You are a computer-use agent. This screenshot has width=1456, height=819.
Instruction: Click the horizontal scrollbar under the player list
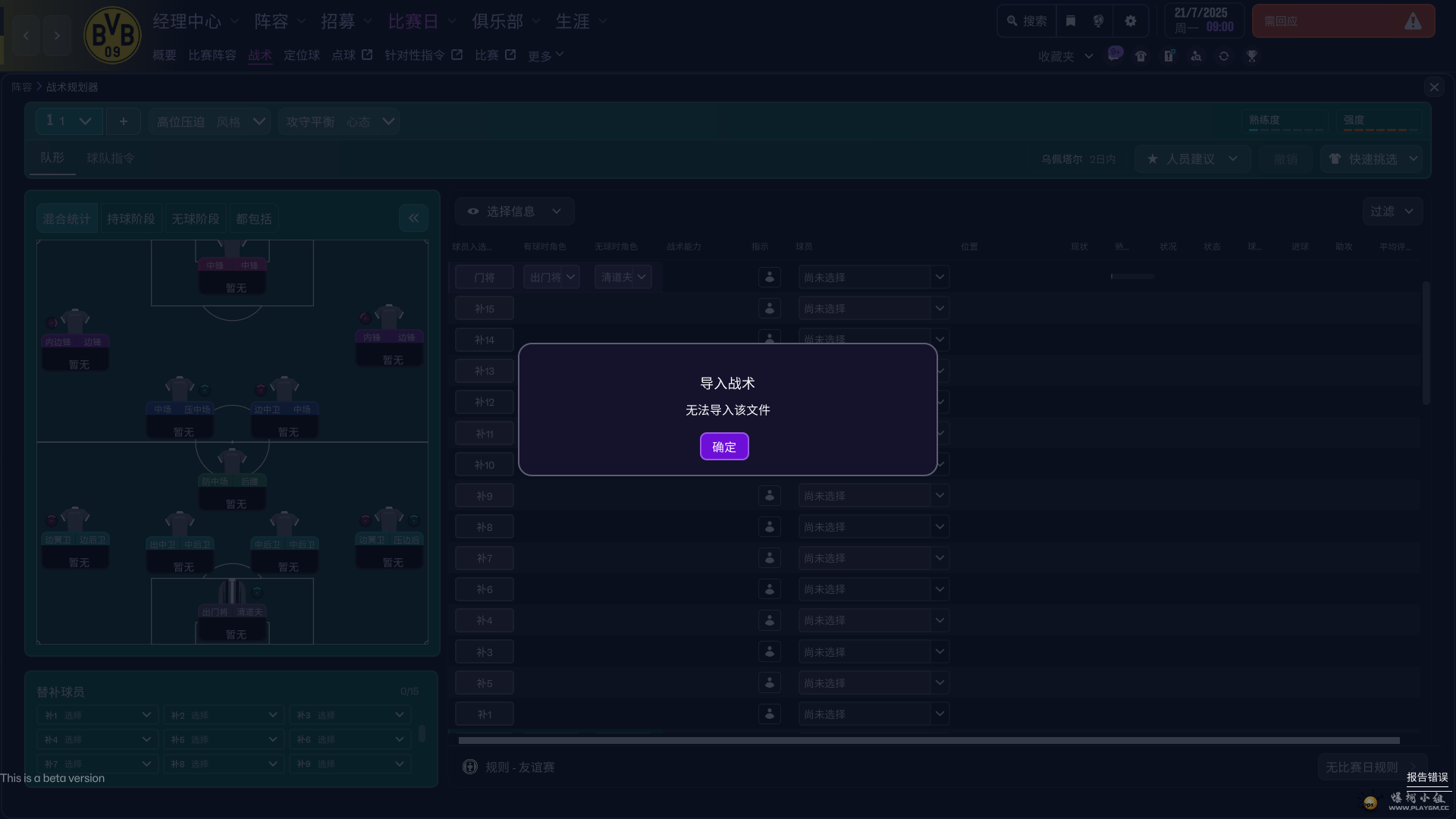click(928, 740)
